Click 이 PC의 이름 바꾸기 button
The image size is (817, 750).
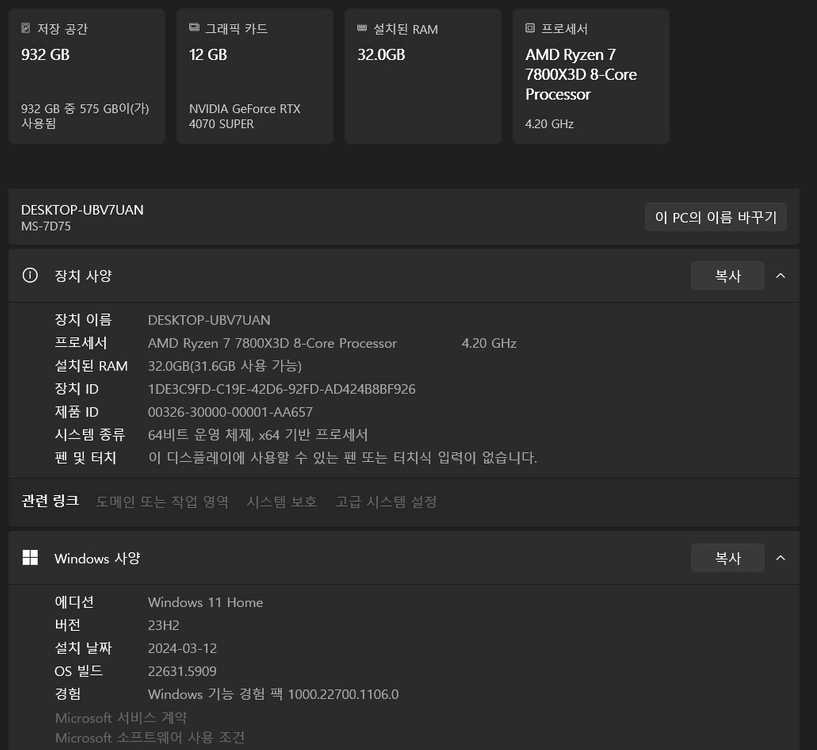pos(715,217)
